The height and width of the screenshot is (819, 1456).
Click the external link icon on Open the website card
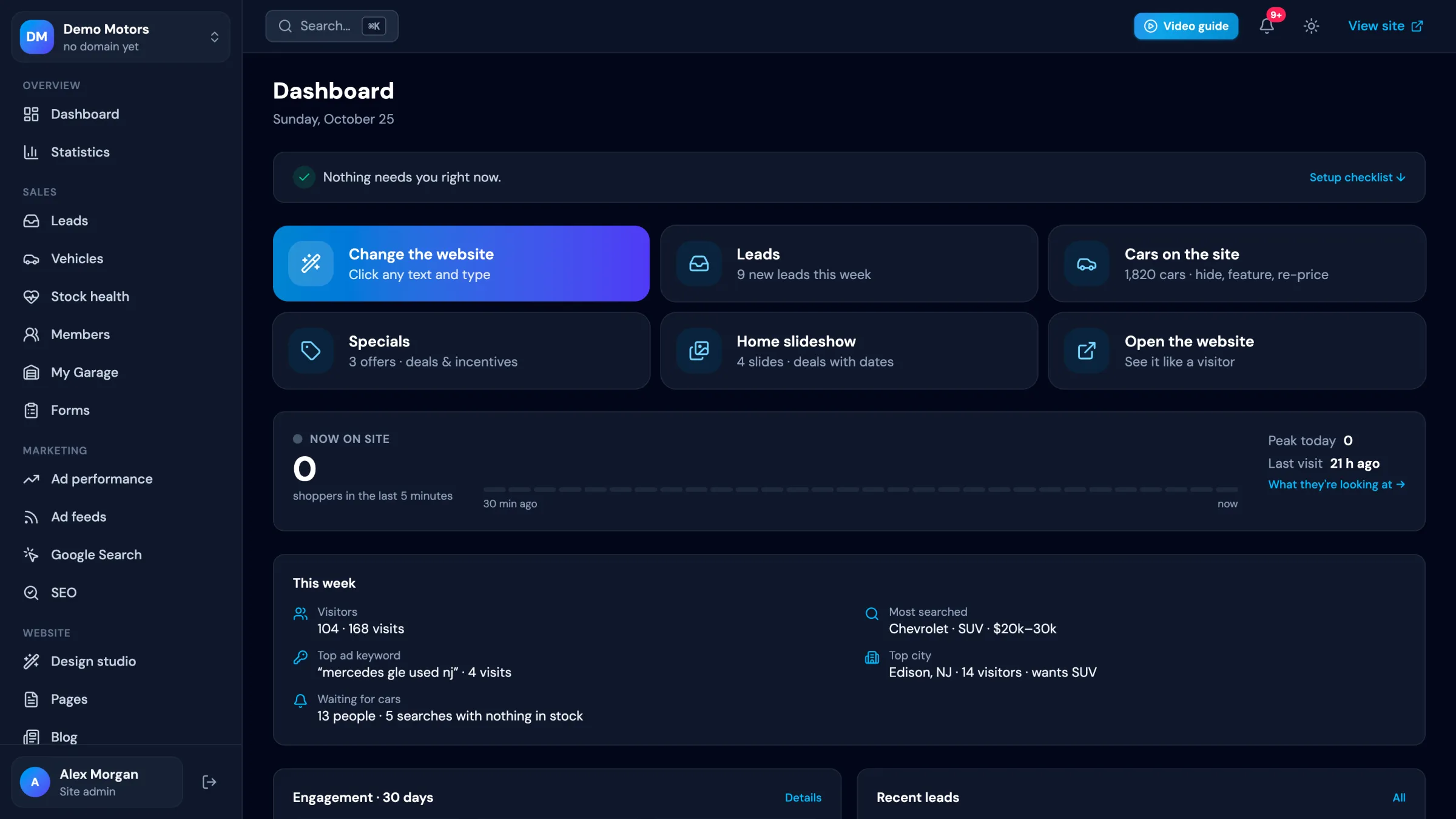1087,351
